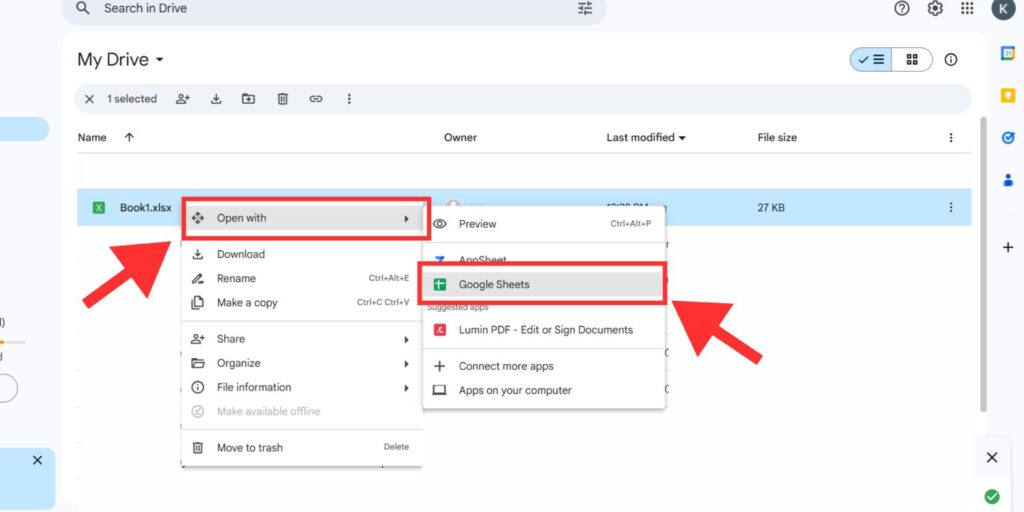Image resolution: width=1024 pixels, height=512 pixels.
Task: Expand the Share submenu
Action: (x=302, y=339)
